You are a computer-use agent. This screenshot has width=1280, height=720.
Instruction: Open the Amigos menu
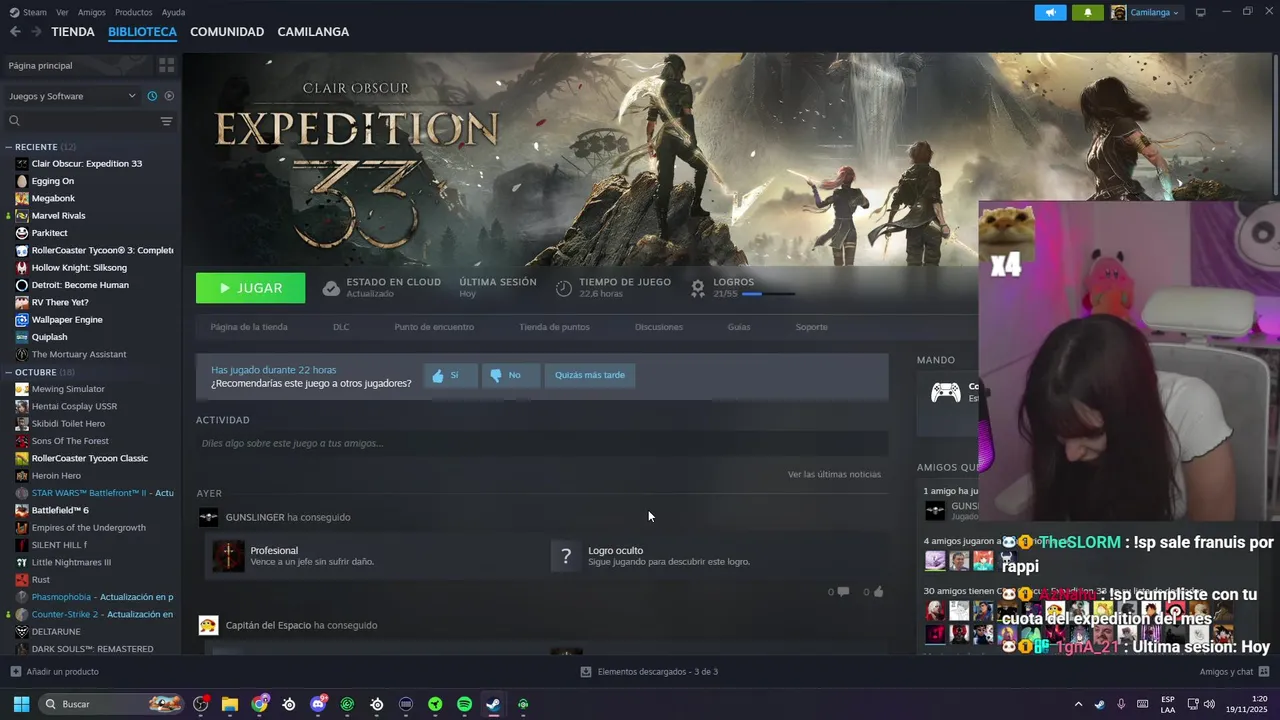tap(92, 12)
